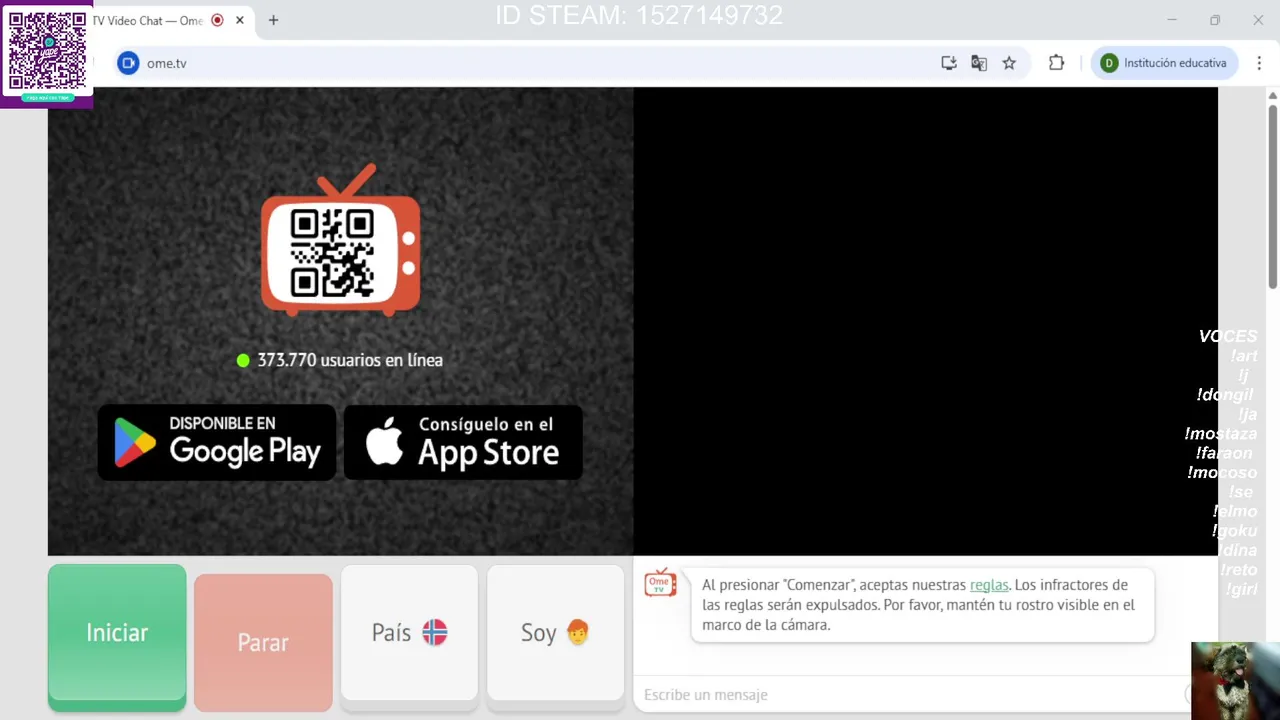Click the Parar button
The width and height of the screenshot is (1280, 720).
point(263,642)
